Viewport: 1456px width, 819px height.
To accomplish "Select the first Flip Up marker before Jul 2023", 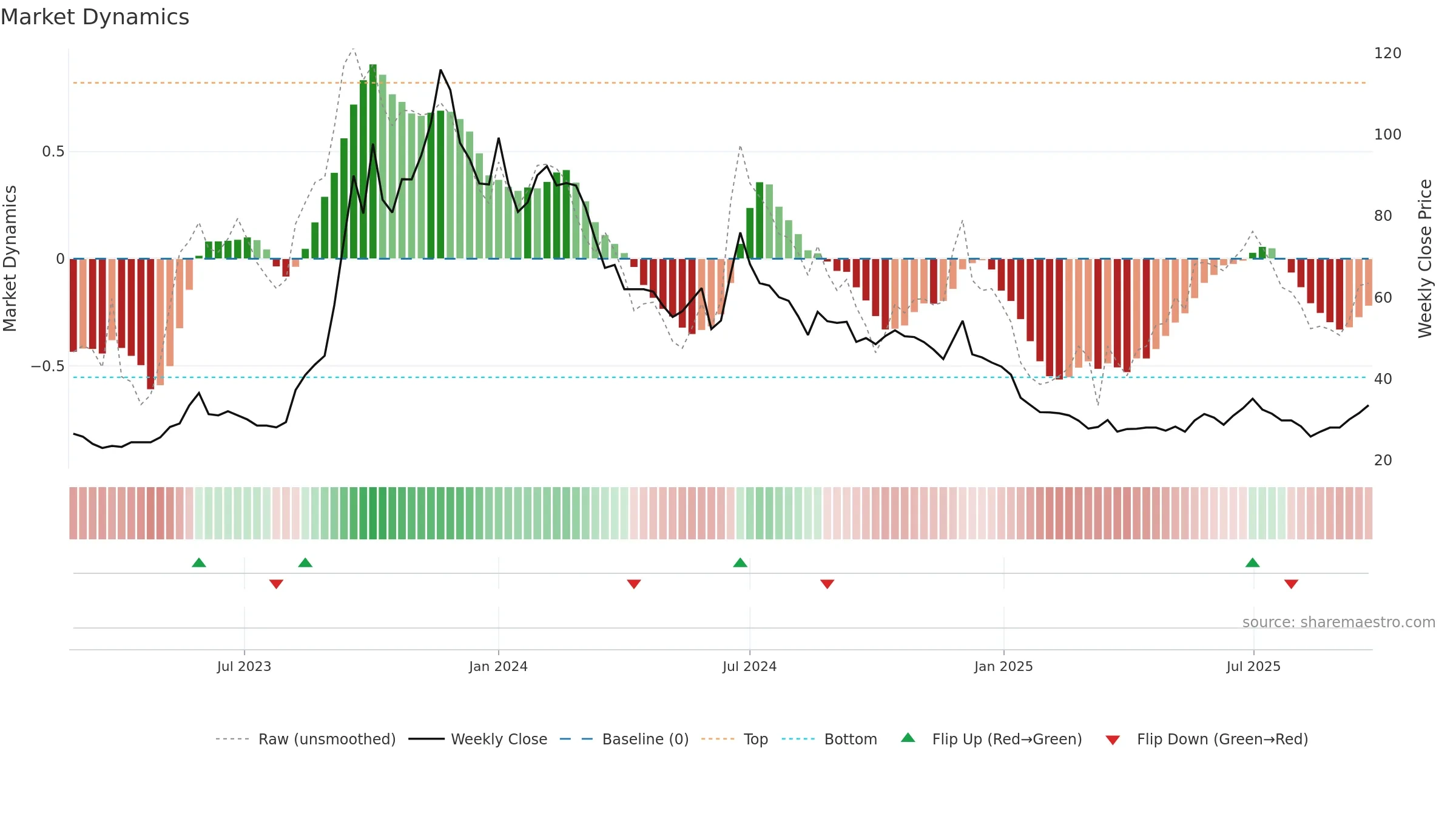I will tap(199, 562).
